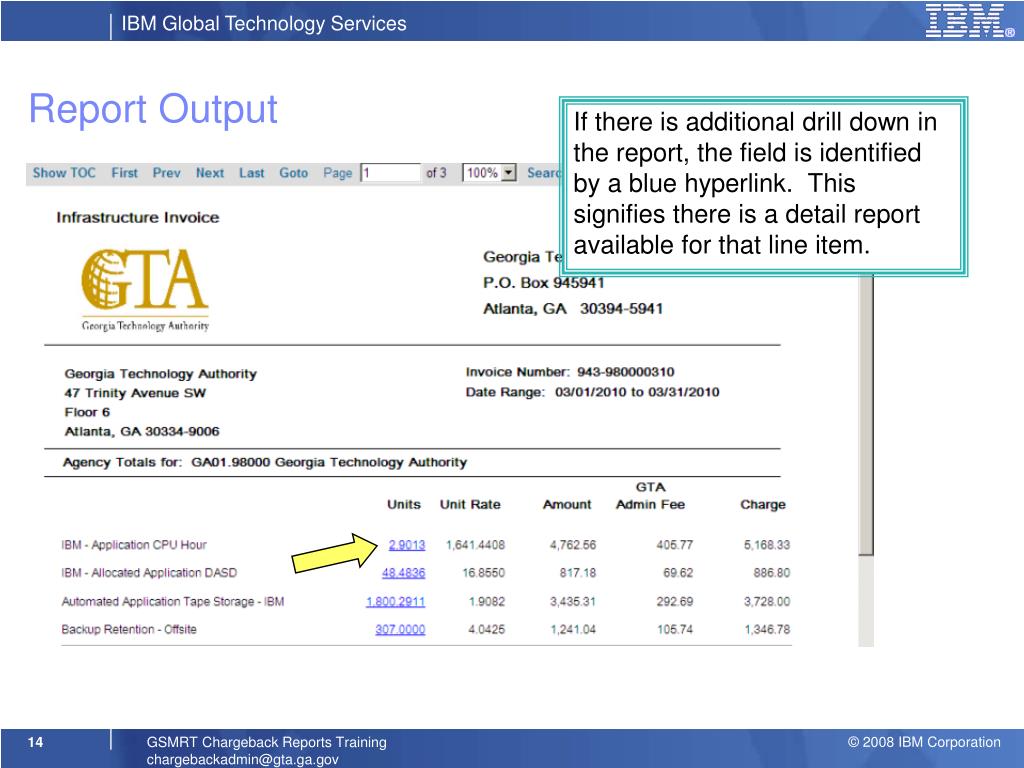The height and width of the screenshot is (768, 1024).
Task: Click the Amount column header
Action: pos(567,504)
